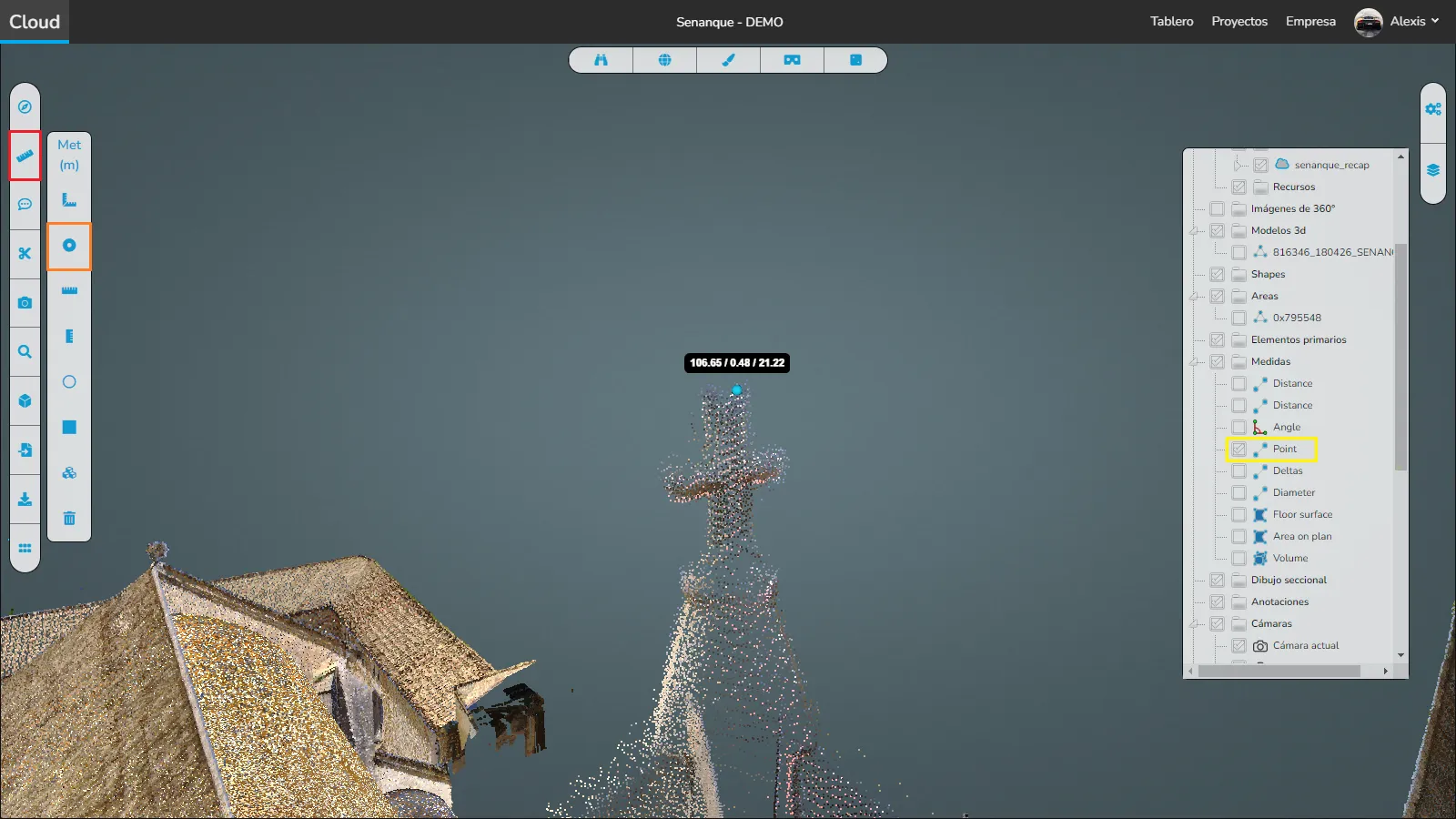Click the dice square icon in top toolbar
Image resolution: width=1456 pixels, height=819 pixels.
click(855, 60)
